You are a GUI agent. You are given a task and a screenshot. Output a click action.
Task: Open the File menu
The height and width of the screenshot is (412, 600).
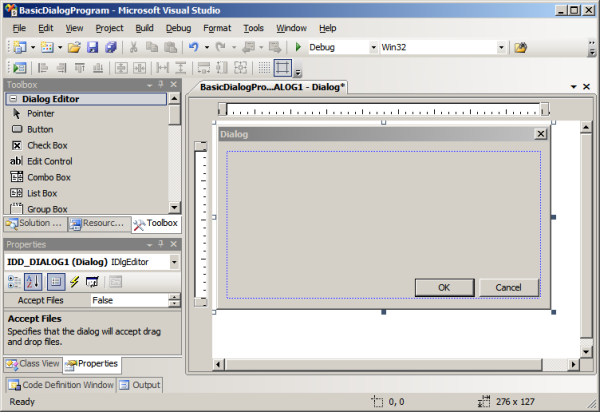(19, 28)
